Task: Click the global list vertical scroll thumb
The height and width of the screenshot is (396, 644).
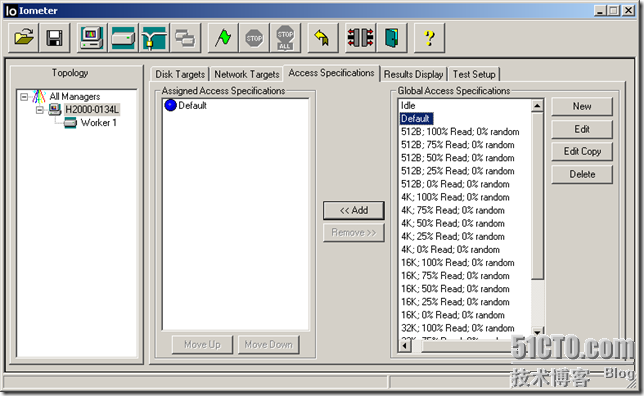Action: point(537,196)
